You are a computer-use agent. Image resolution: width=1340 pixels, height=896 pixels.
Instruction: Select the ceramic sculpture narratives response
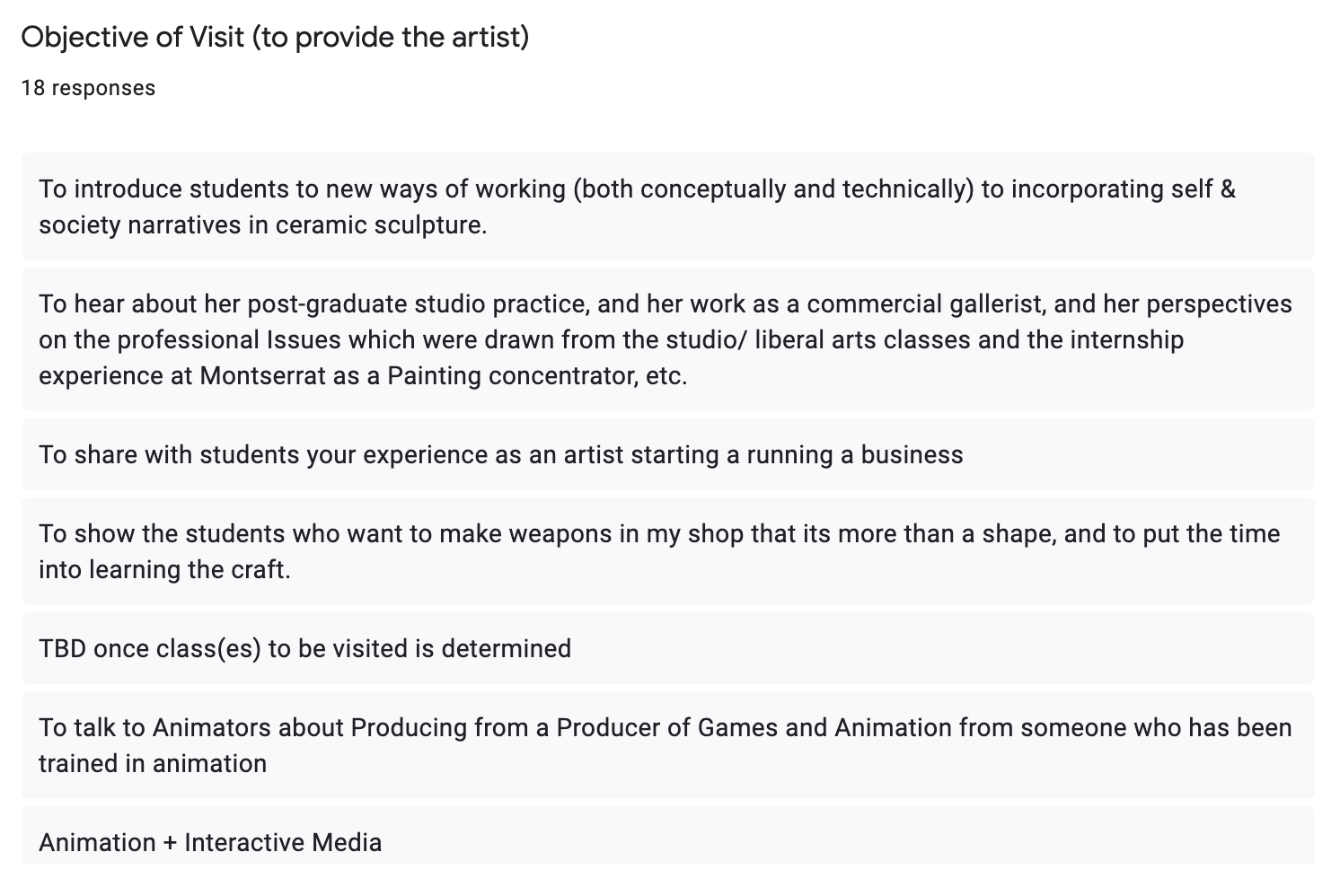(667, 206)
